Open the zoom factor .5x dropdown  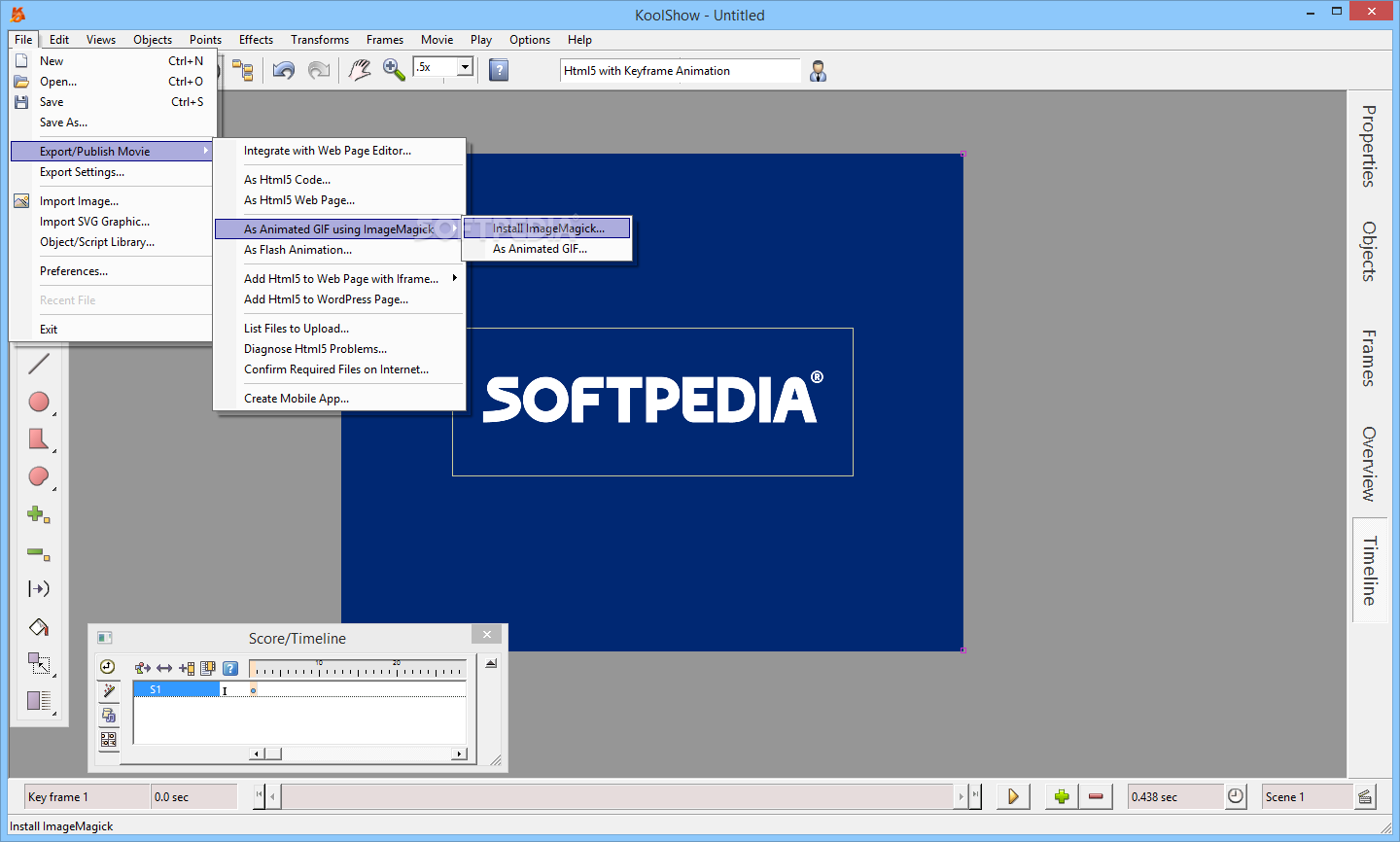point(465,67)
